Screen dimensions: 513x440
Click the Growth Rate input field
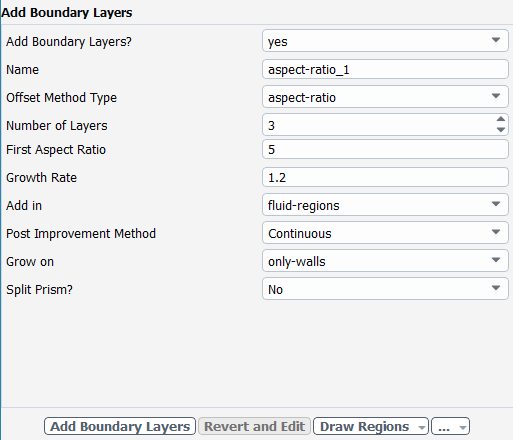tap(385, 177)
